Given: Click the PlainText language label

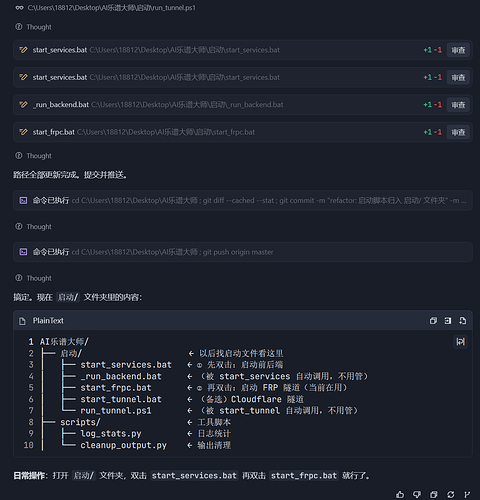Looking at the screenshot, I should pos(48,321).
